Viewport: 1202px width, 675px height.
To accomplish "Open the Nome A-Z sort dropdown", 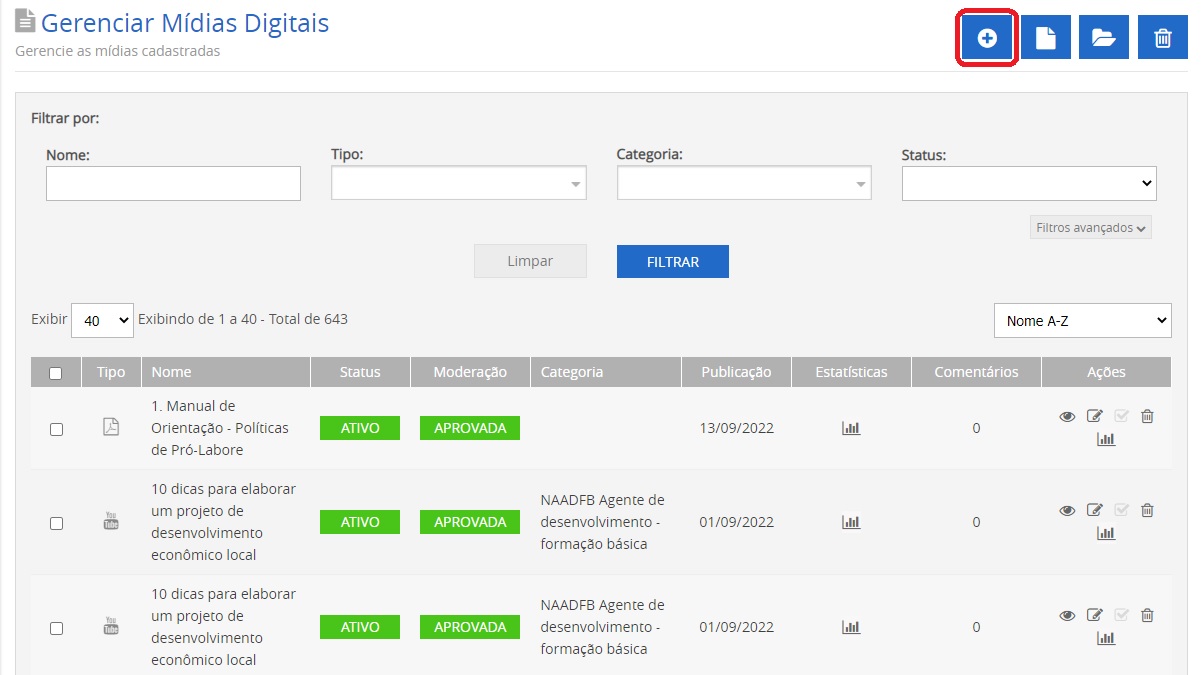I will pyautogui.click(x=1082, y=321).
